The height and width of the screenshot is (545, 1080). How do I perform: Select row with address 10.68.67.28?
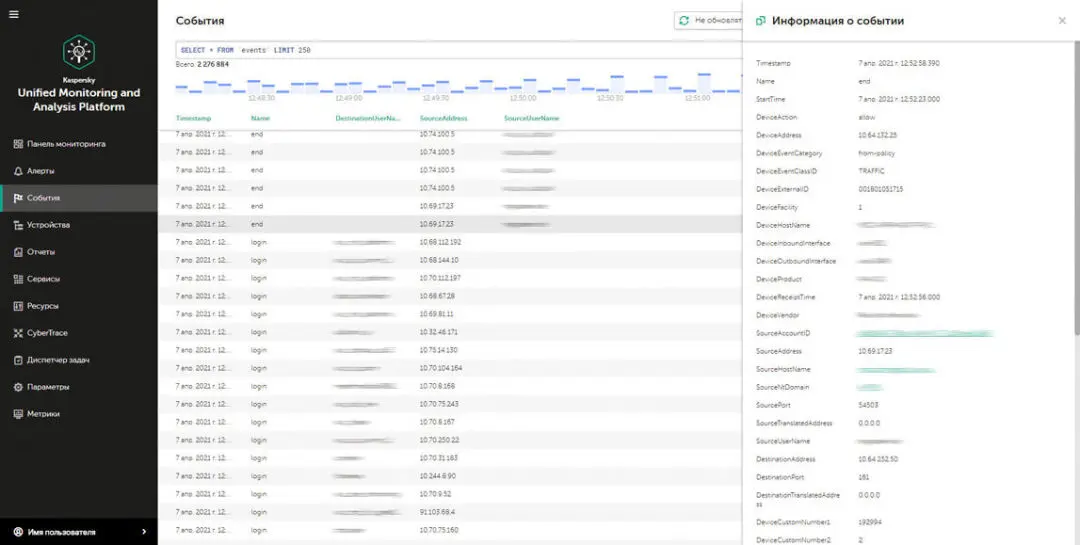[450, 296]
